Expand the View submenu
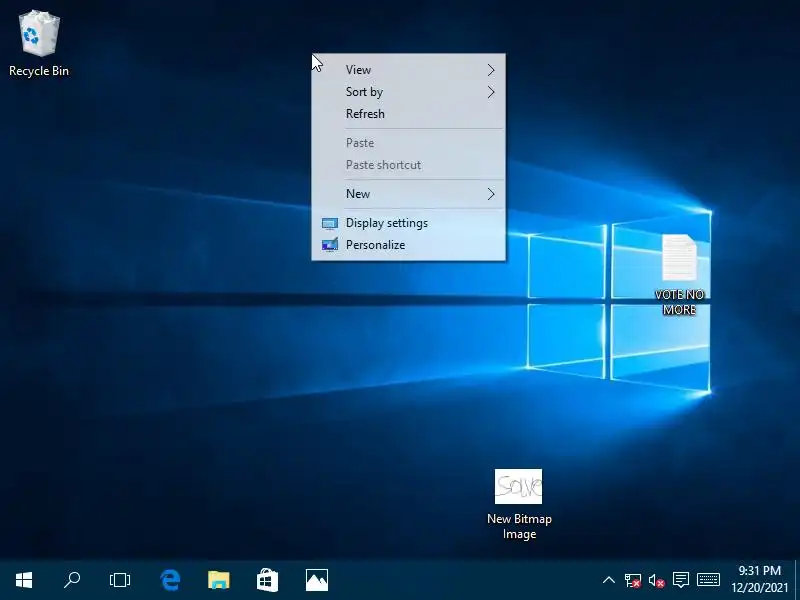Screen dimensions: 800x600 409,70
